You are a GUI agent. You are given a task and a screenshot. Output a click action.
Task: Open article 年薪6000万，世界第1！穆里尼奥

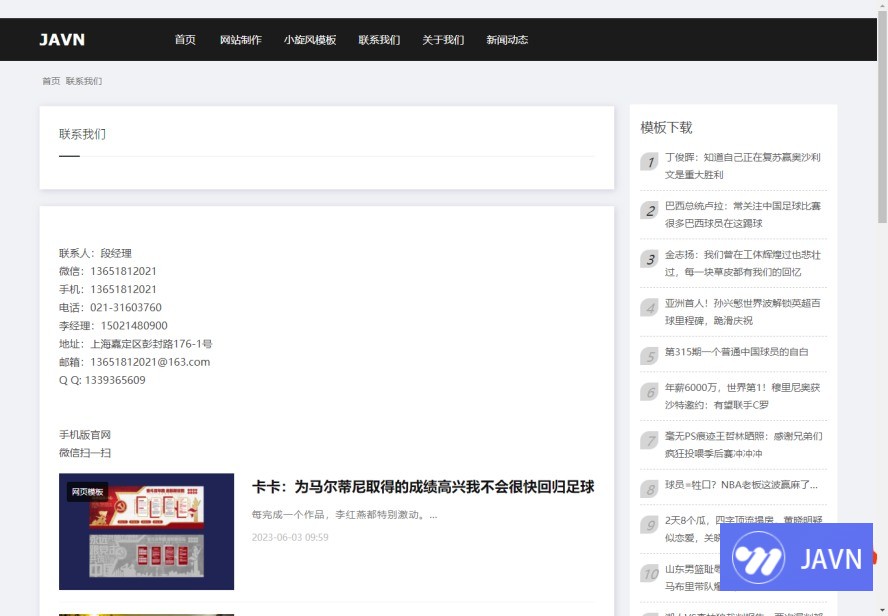[742, 396]
